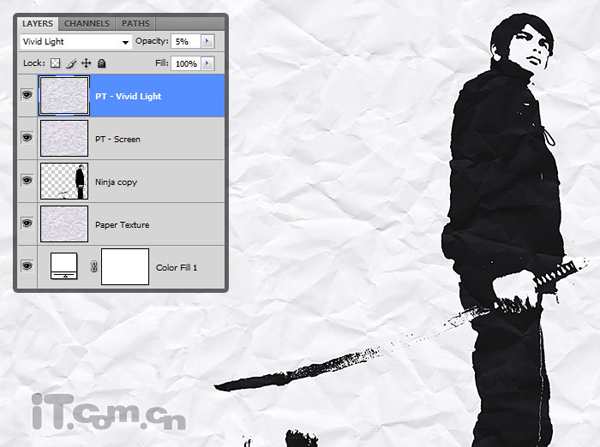Toggle visibility of PT - Screen layer
This screenshot has width=600, height=447.
tap(27, 137)
